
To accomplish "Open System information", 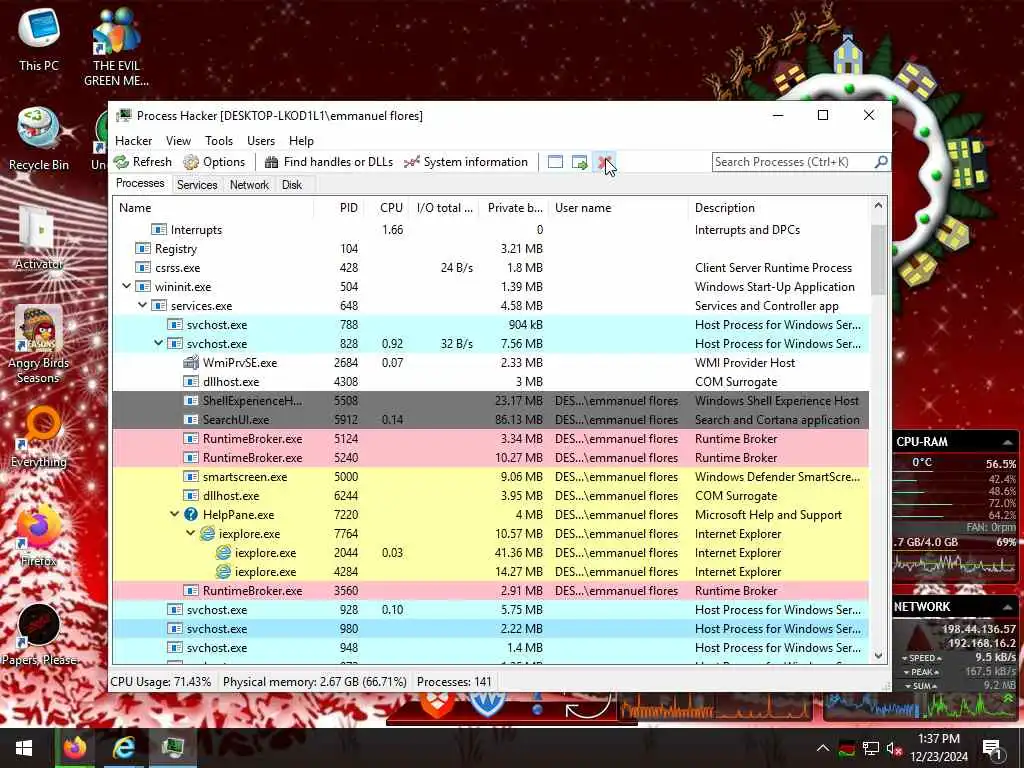I will point(466,162).
